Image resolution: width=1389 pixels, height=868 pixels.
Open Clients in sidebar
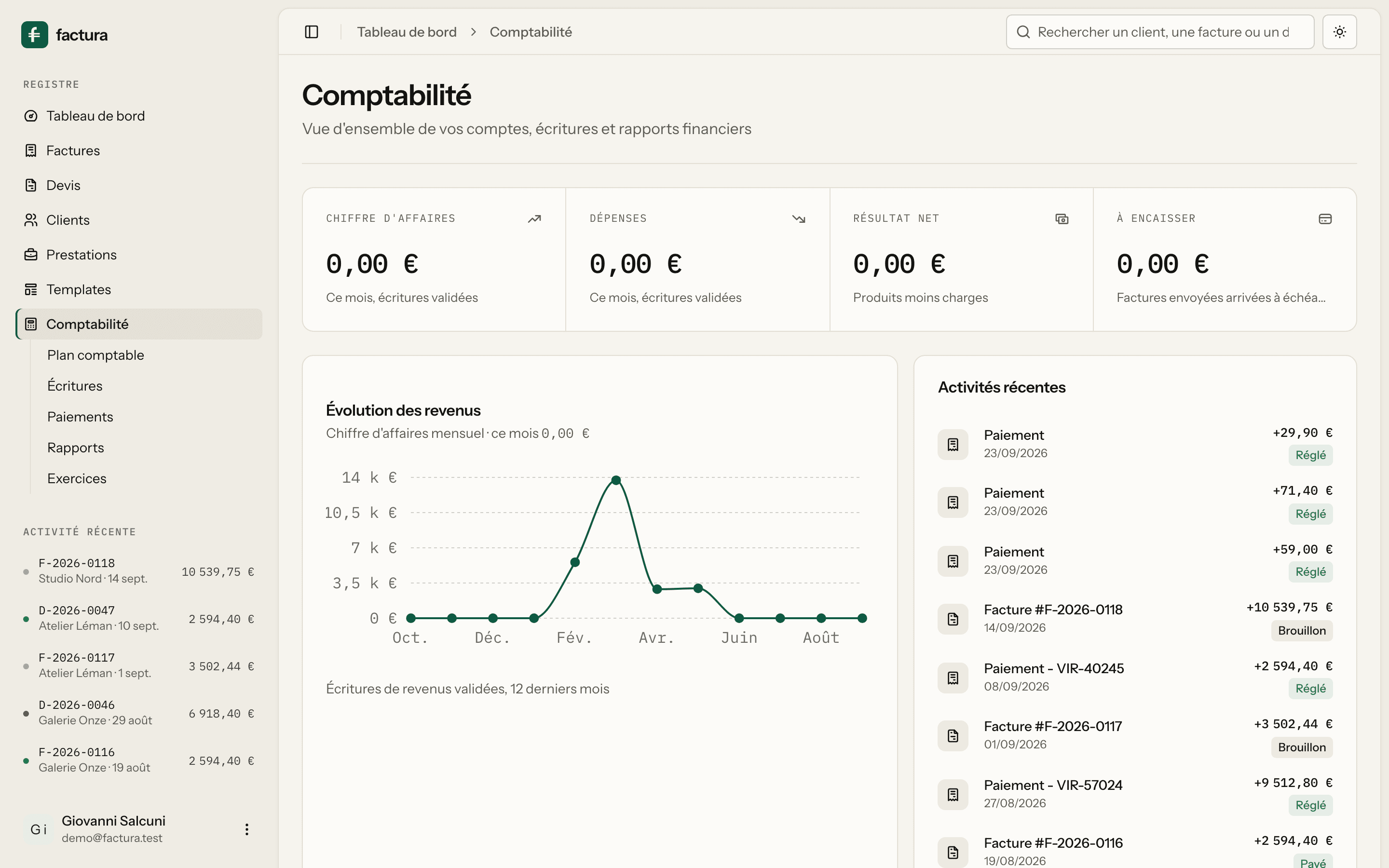click(x=139, y=220)
